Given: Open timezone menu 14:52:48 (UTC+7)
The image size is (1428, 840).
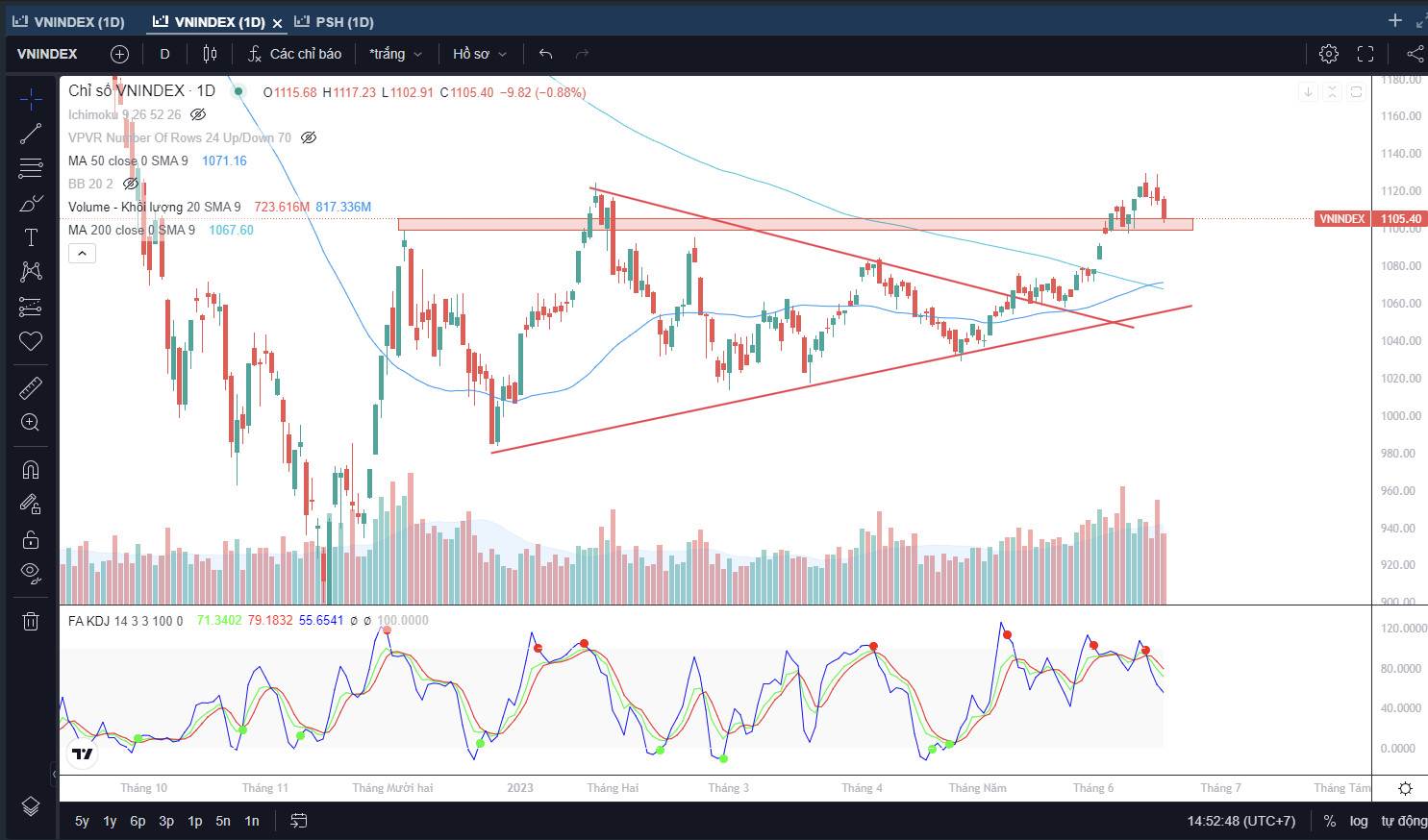Looking at the screenshot, I should (x=1240, y=821).
